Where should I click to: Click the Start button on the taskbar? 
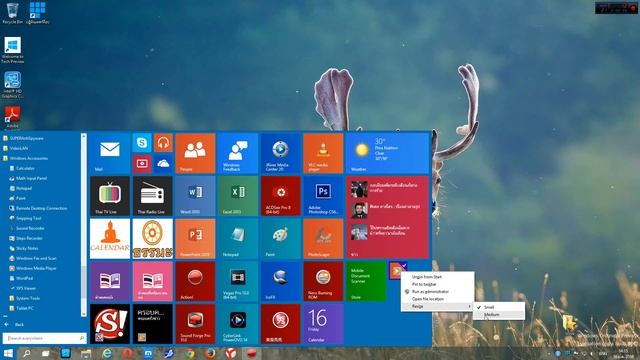click(x=8, y=353)
